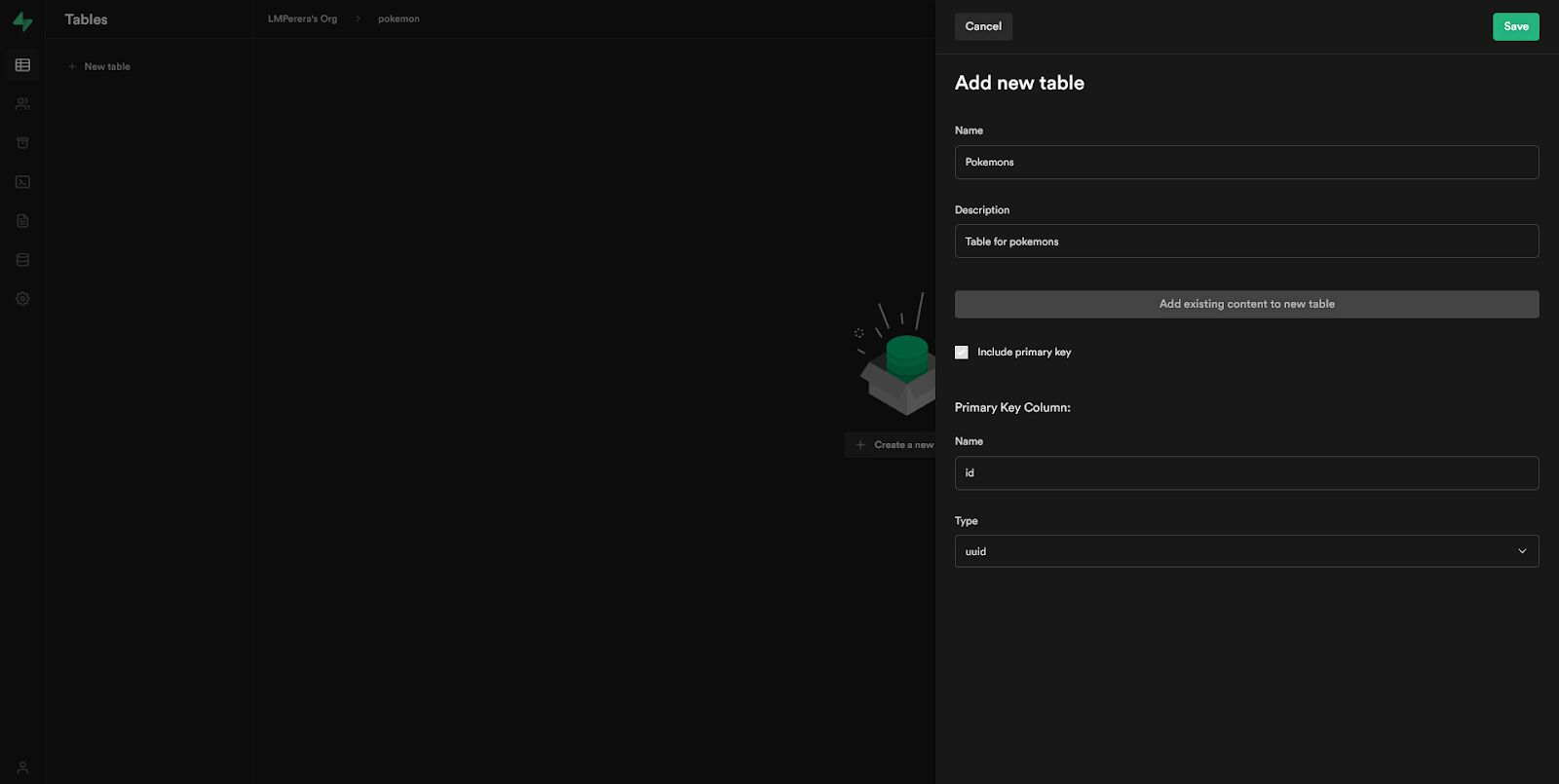Image resolution: width=1559 pixels, height=784 pixels.
Task: Toggle the Include primary key checkbox
Action: click(x=962, y=353)
